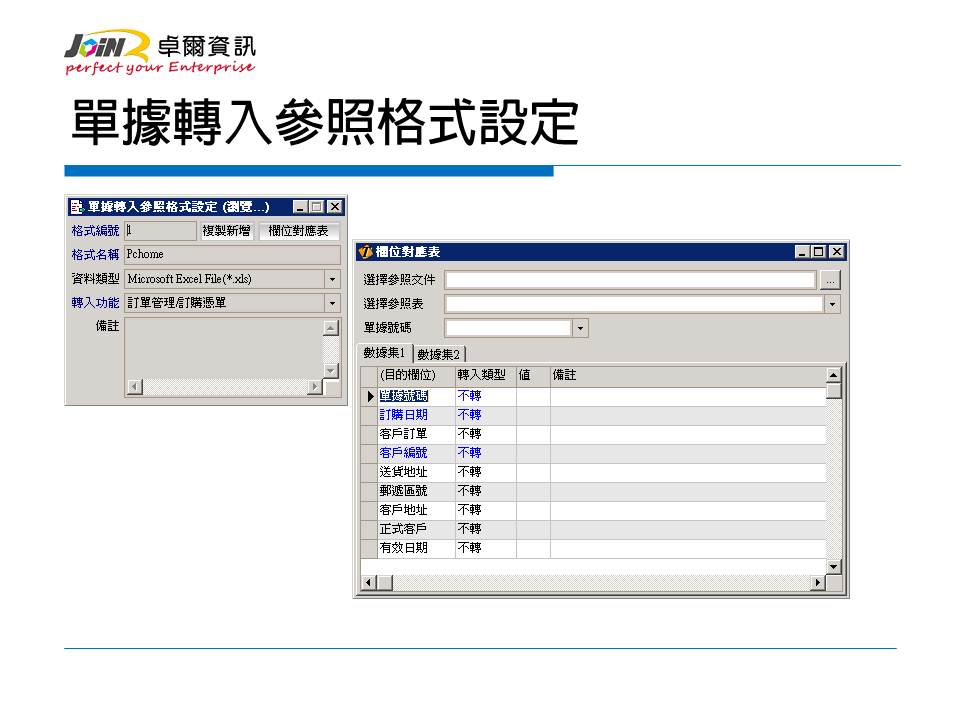Screen dimensions: 960x720
Task: Switch to the 數據集2 tab
Action: point(439,354)
